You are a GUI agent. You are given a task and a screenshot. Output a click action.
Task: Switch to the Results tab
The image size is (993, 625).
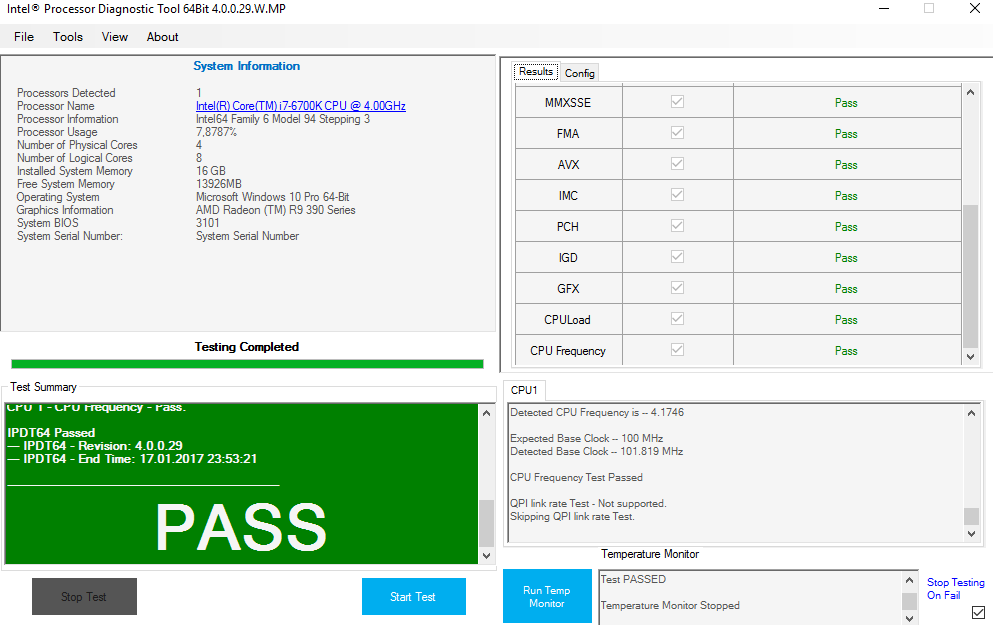[536, 72]
